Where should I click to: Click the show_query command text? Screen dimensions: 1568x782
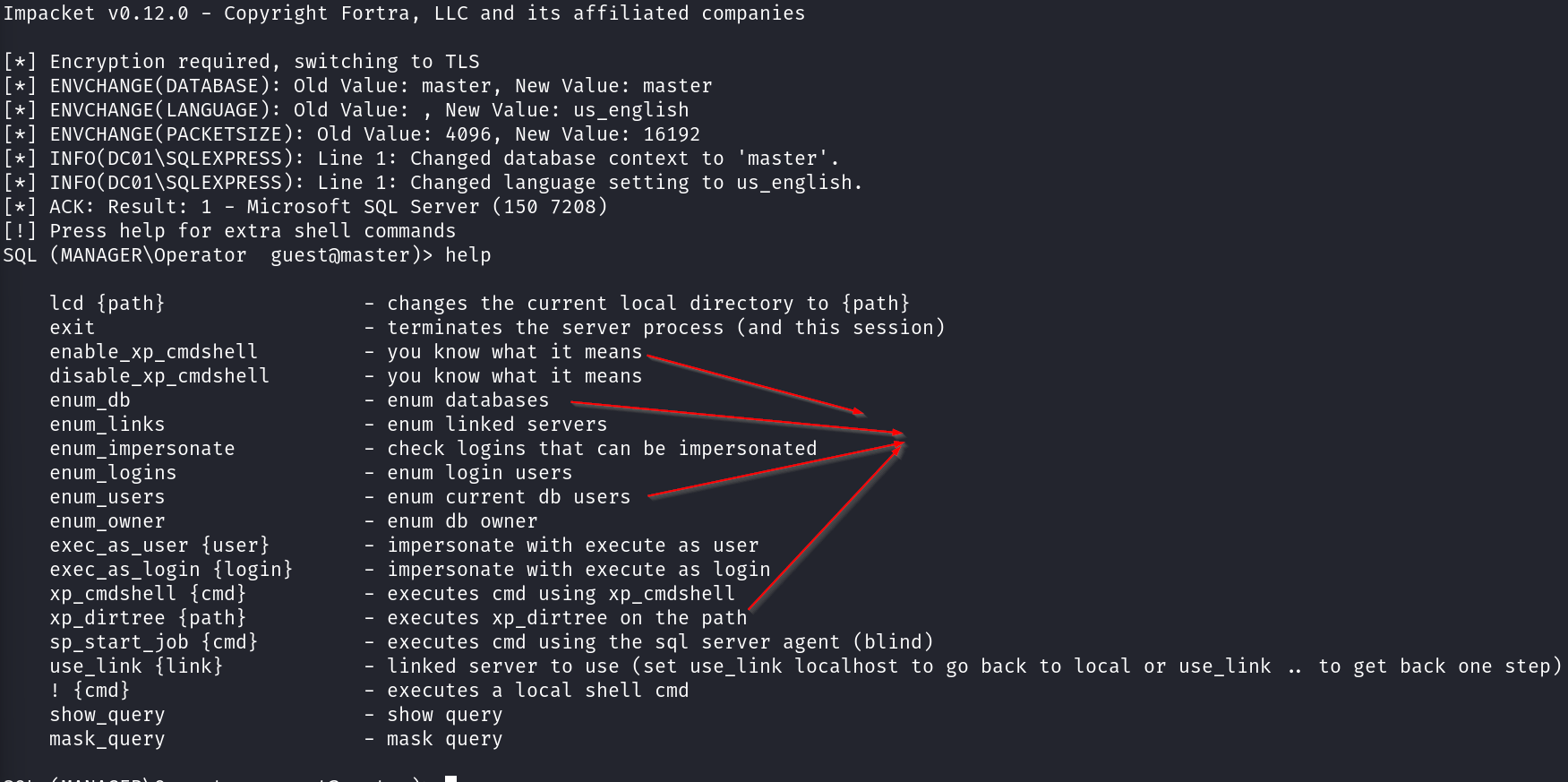pyautogui.click(x=107, y=715)
